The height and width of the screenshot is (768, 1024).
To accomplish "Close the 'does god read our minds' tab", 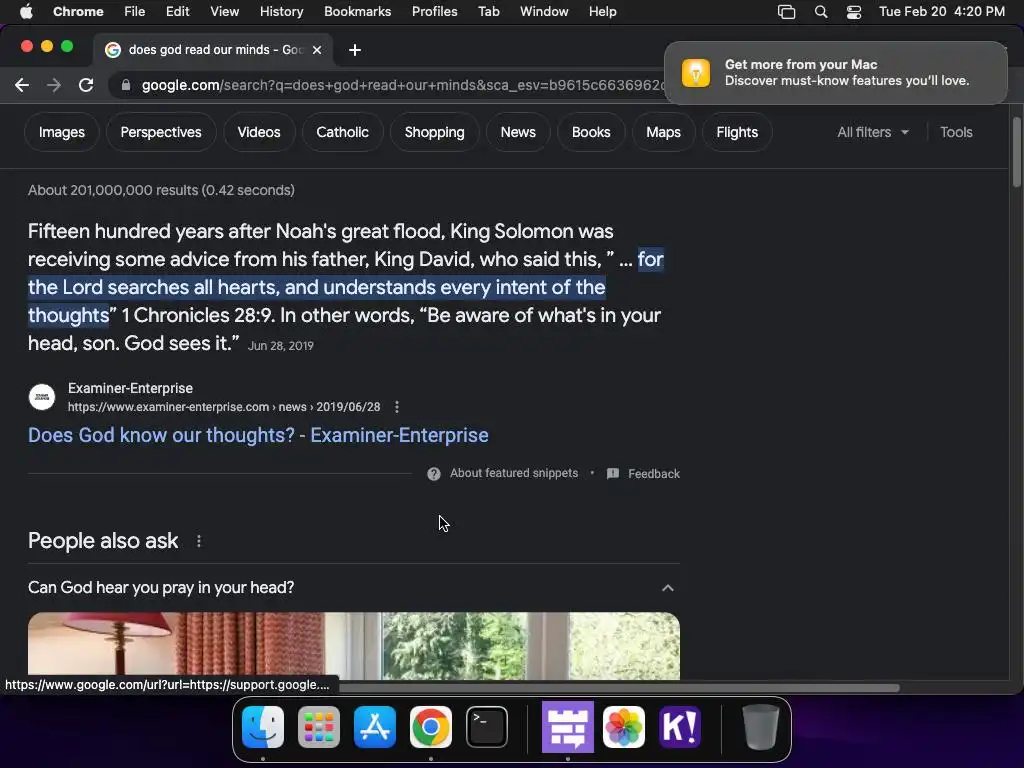I will [317, 50].
